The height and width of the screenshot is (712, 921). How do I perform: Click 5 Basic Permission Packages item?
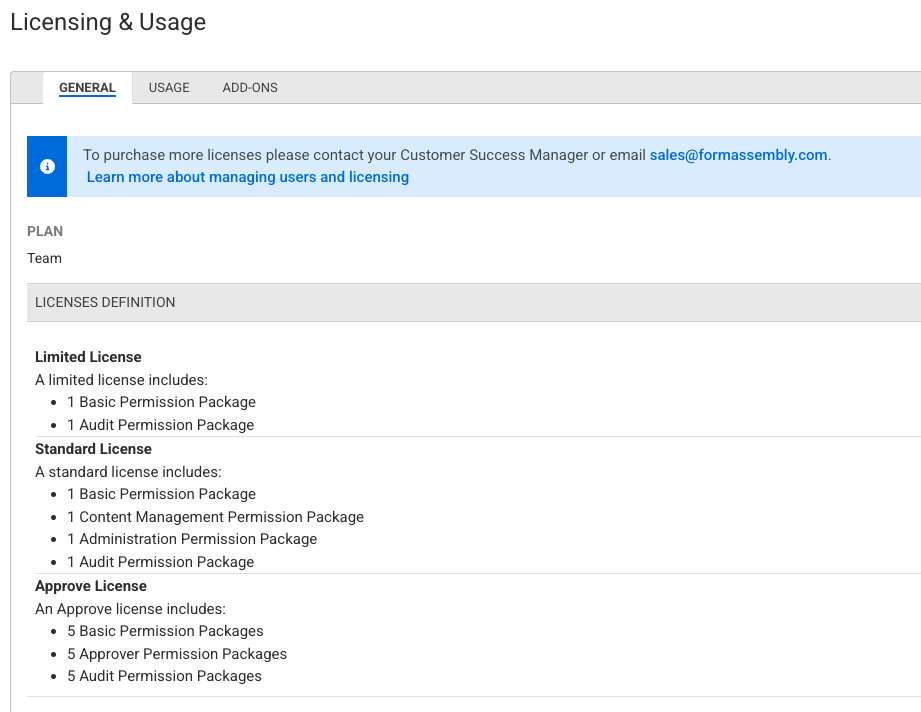pyautogui.click(x=166, y=631)
